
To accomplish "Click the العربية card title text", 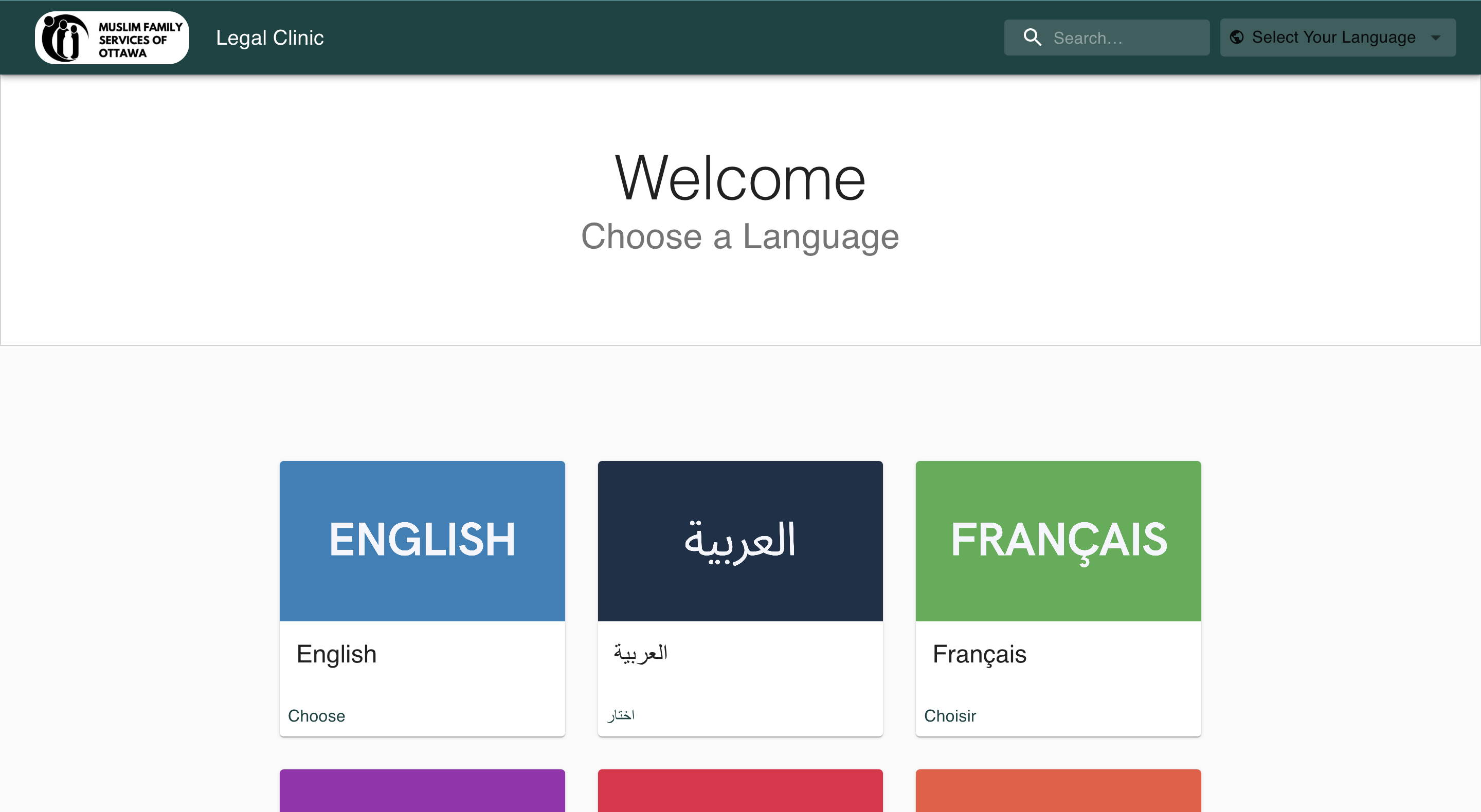I will point(640,653).
